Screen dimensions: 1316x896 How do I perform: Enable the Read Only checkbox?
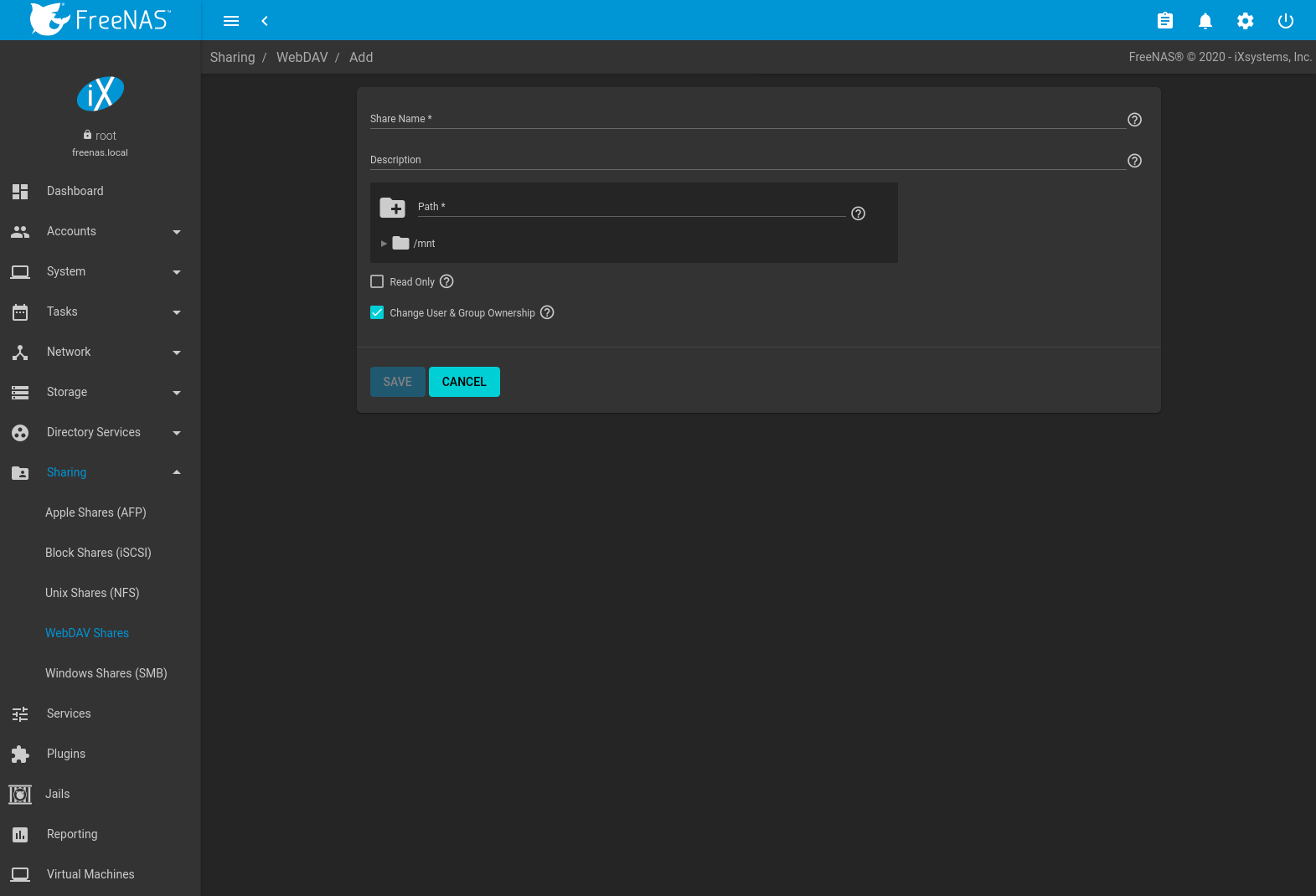(x=377, y=282)
